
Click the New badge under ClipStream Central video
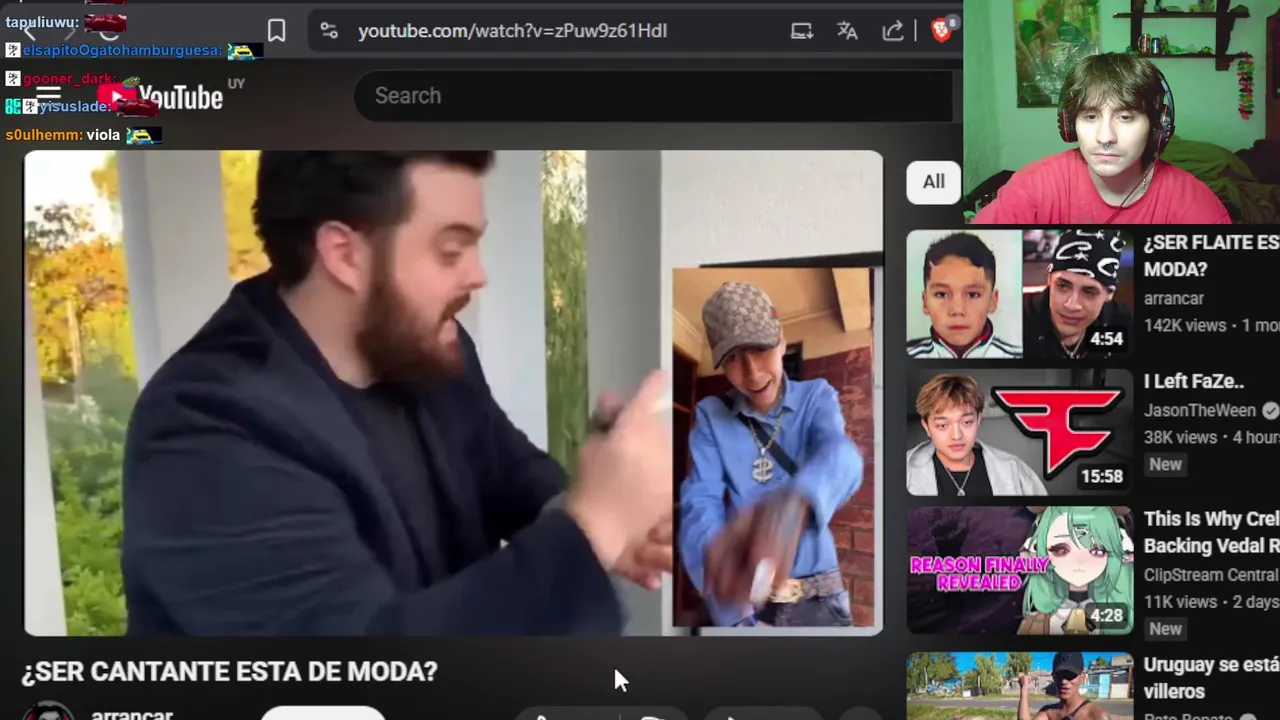click(x=1165, y=629)
